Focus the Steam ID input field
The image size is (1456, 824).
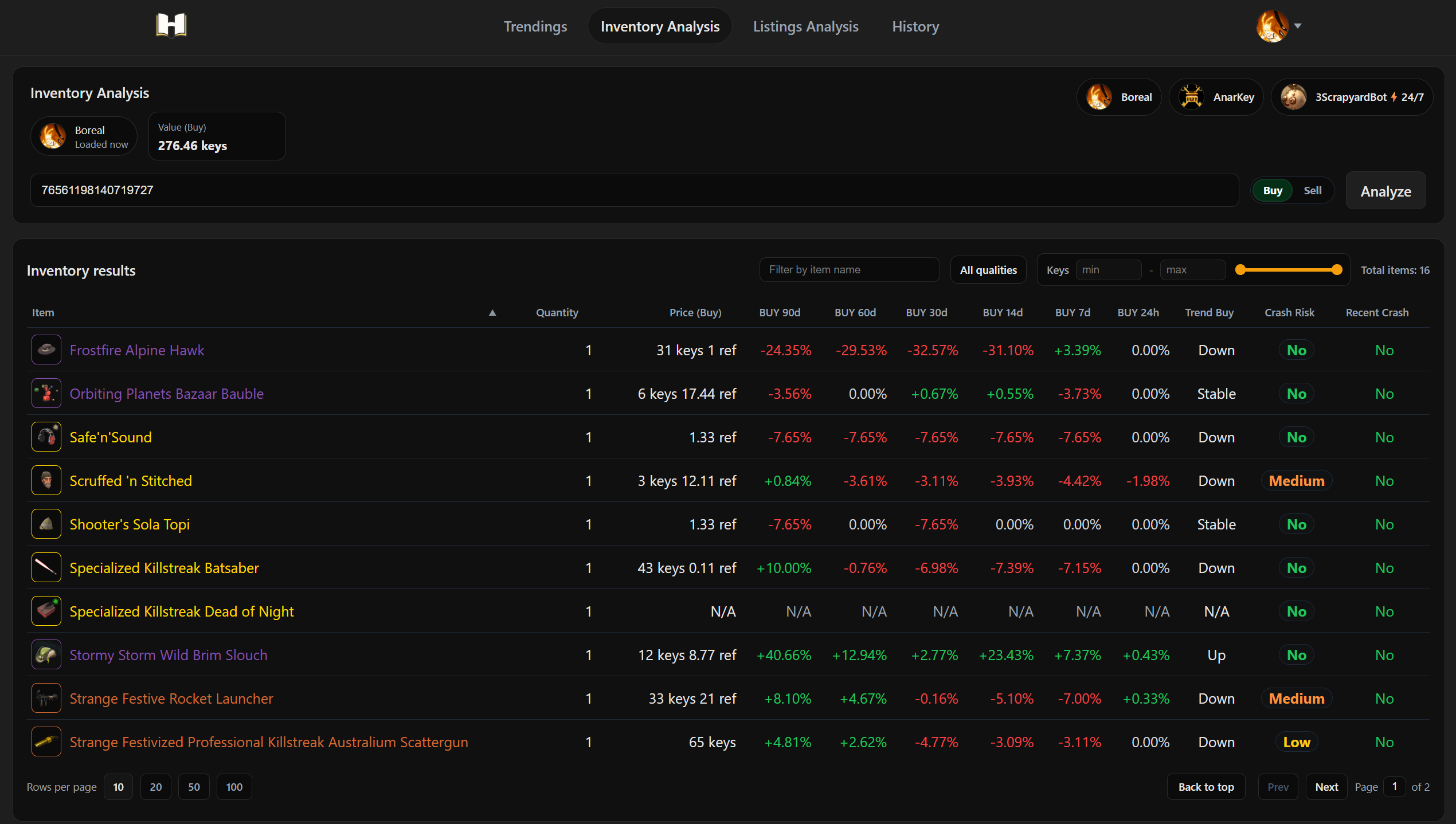(635, 190)
